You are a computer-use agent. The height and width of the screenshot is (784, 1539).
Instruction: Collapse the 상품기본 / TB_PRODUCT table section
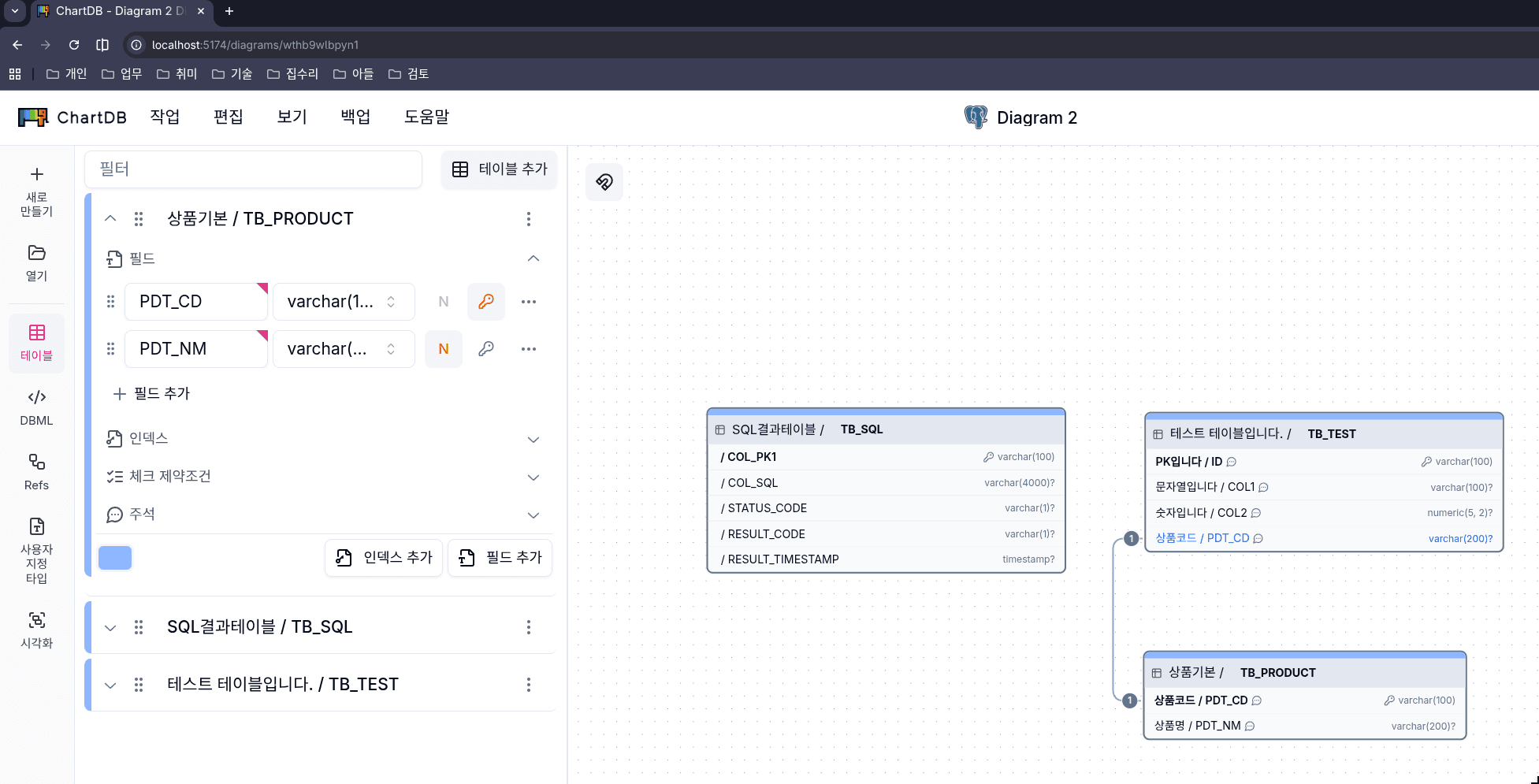[110, 219]
